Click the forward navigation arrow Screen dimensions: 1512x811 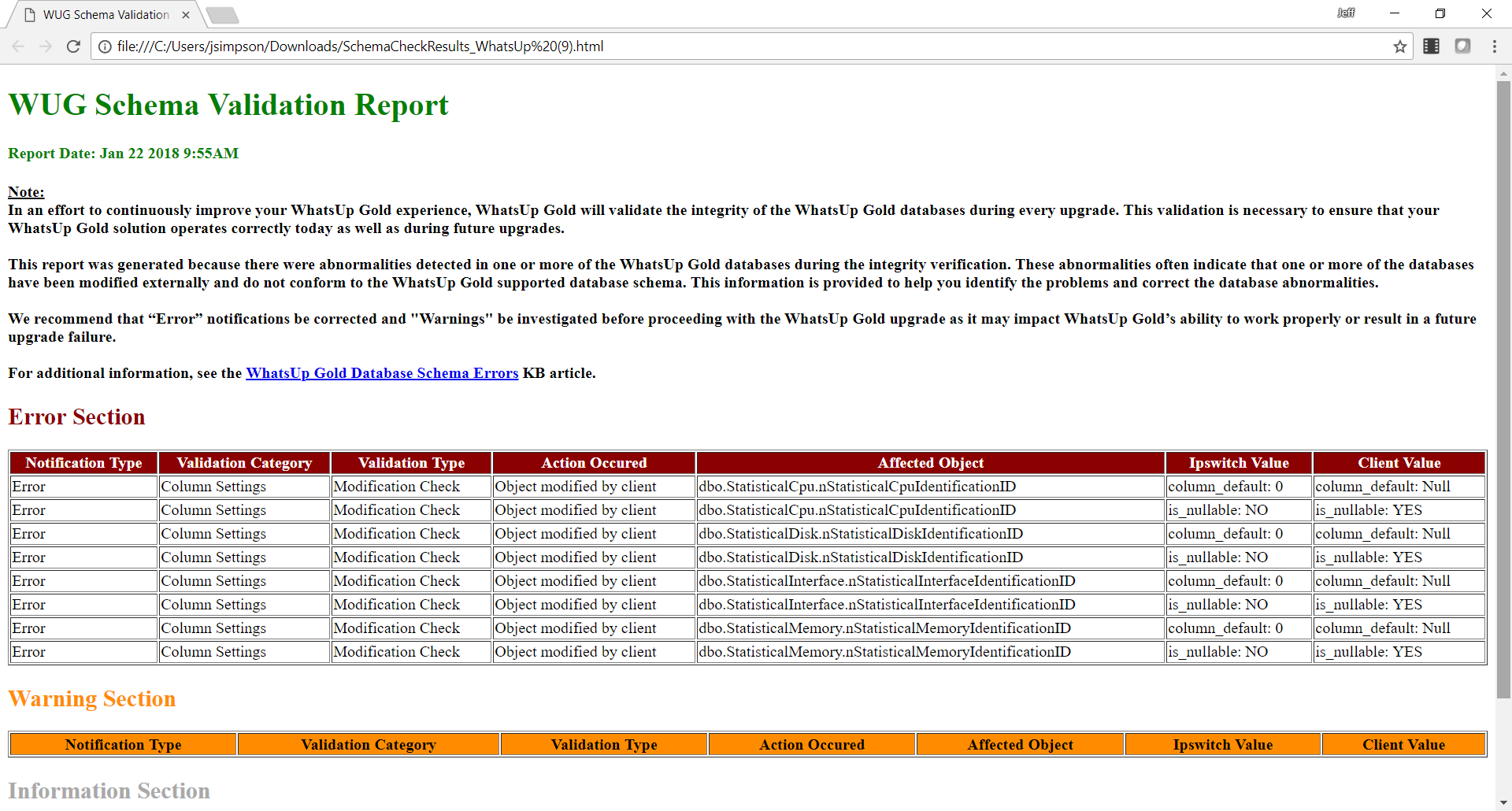45,46
